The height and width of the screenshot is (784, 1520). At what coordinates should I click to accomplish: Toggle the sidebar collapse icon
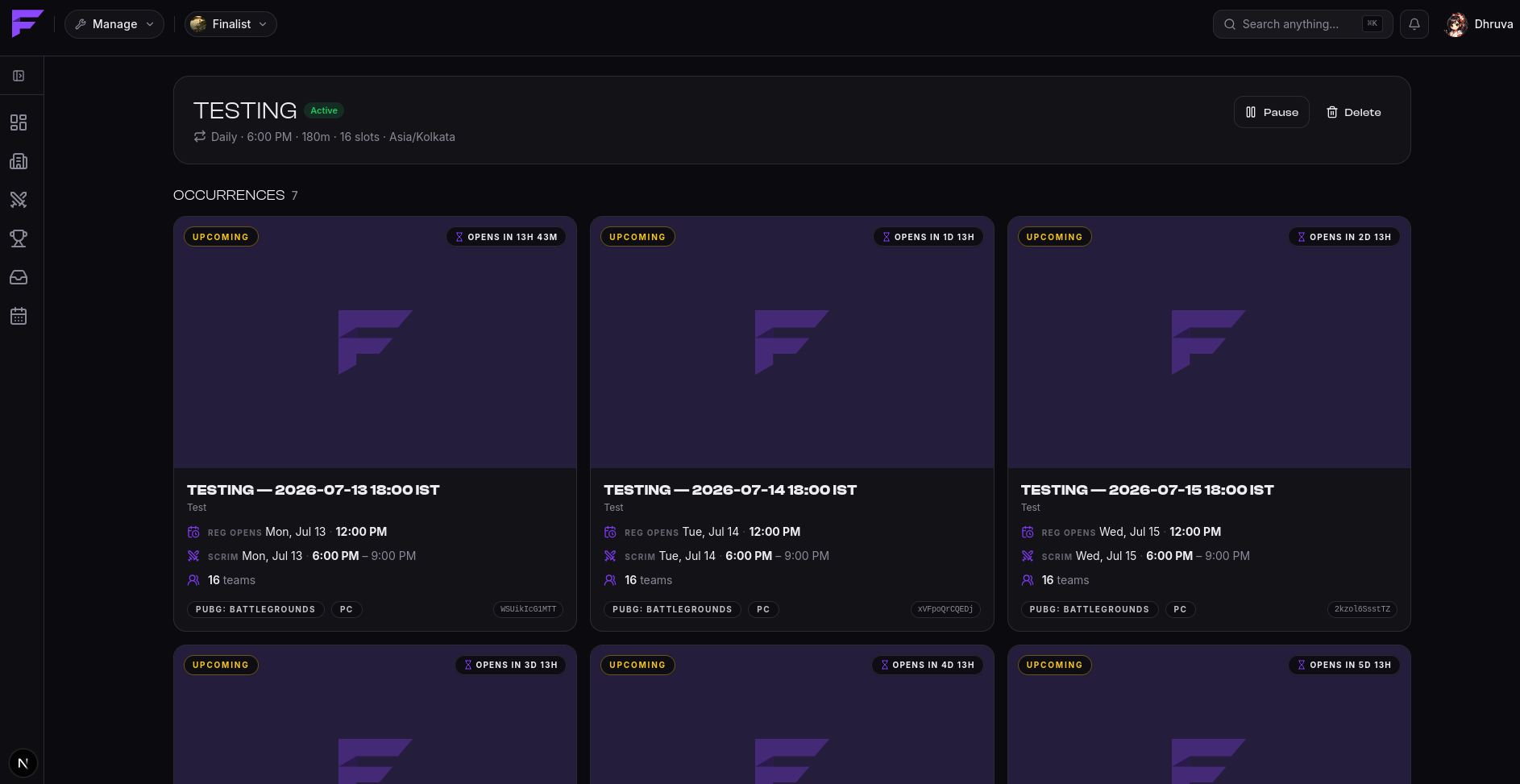pos(19,76)
